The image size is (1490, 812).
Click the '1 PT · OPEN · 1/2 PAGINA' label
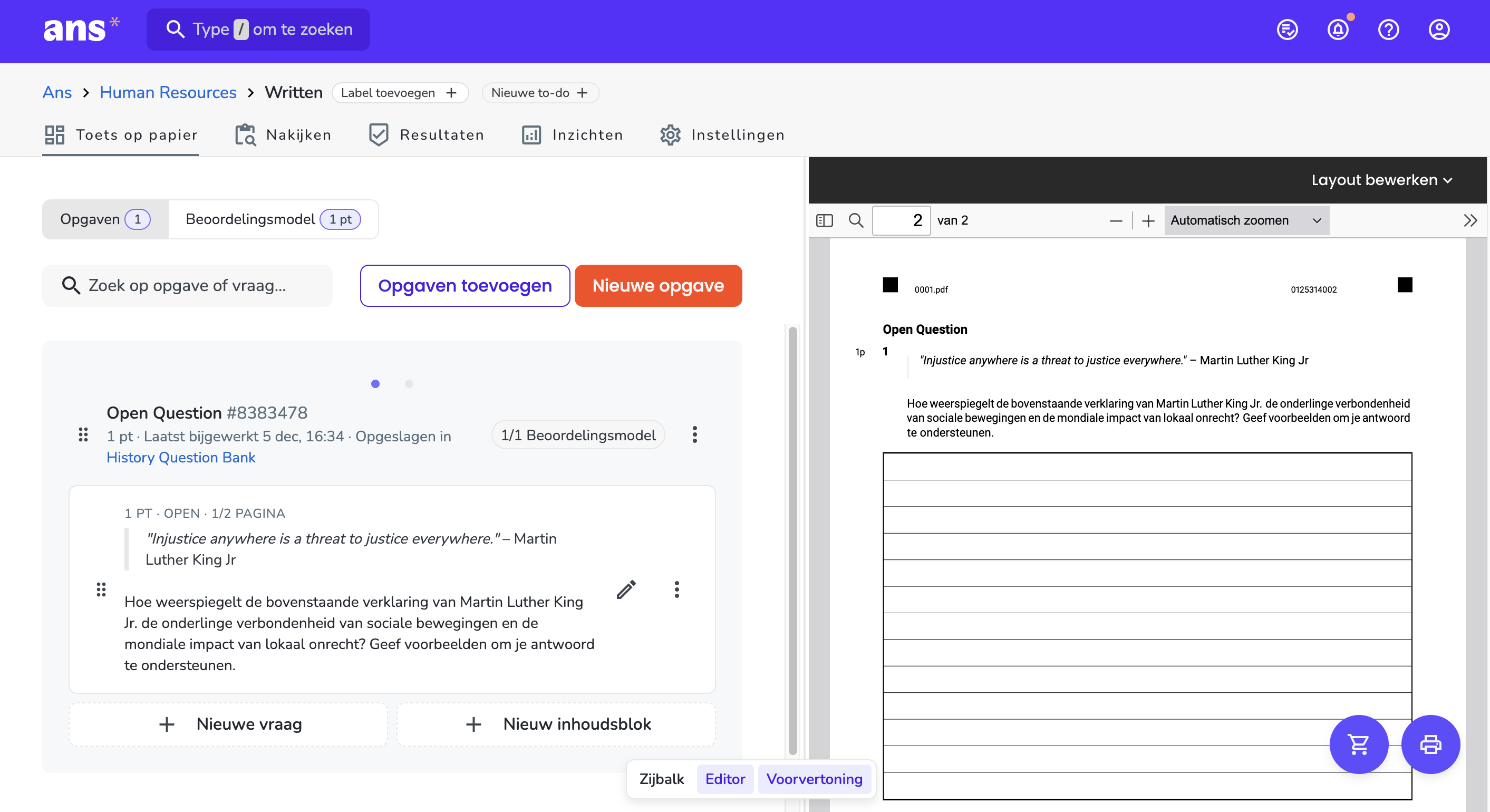pos(205,513)
